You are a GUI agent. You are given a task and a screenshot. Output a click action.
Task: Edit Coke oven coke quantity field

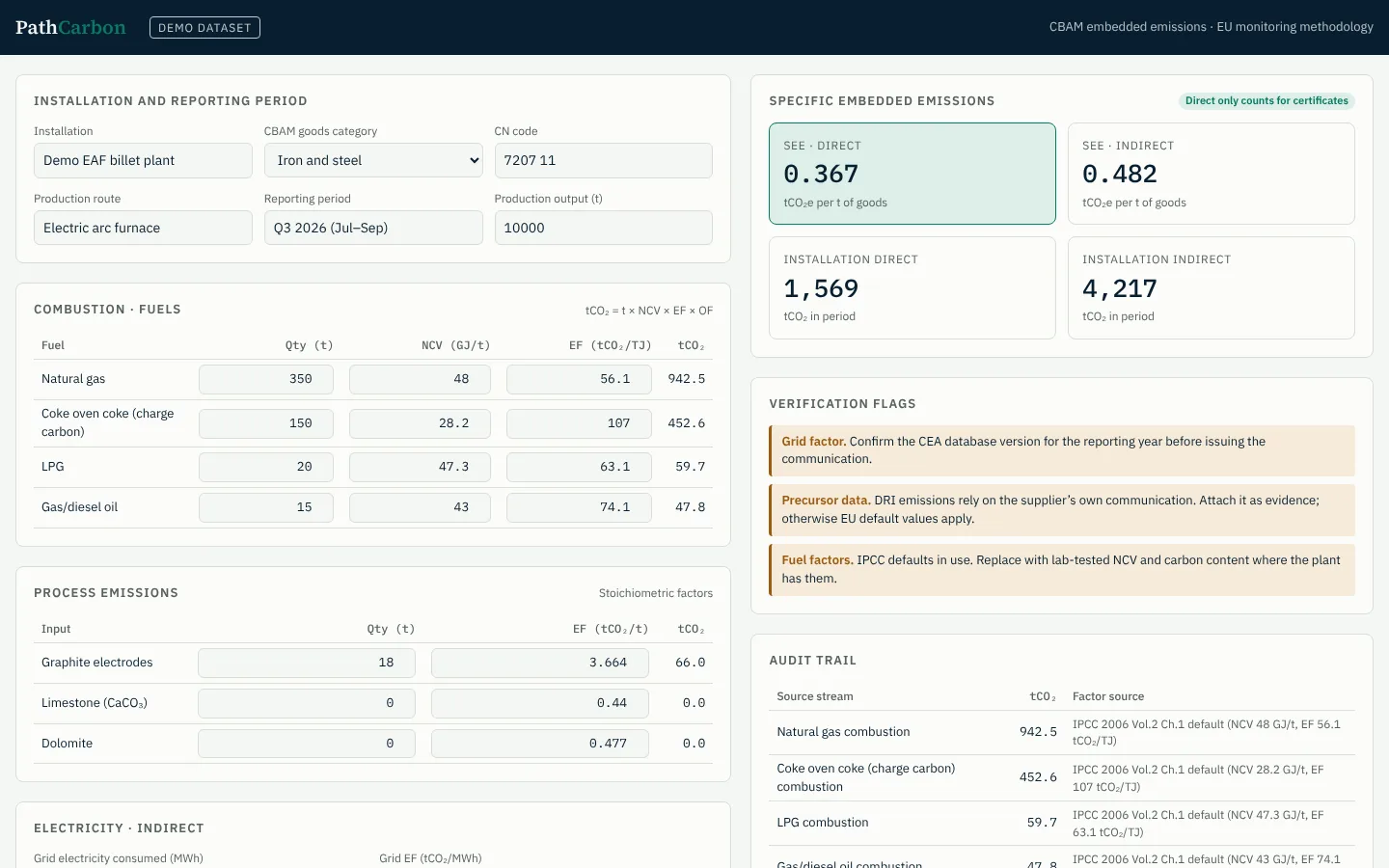coord(266,422)
